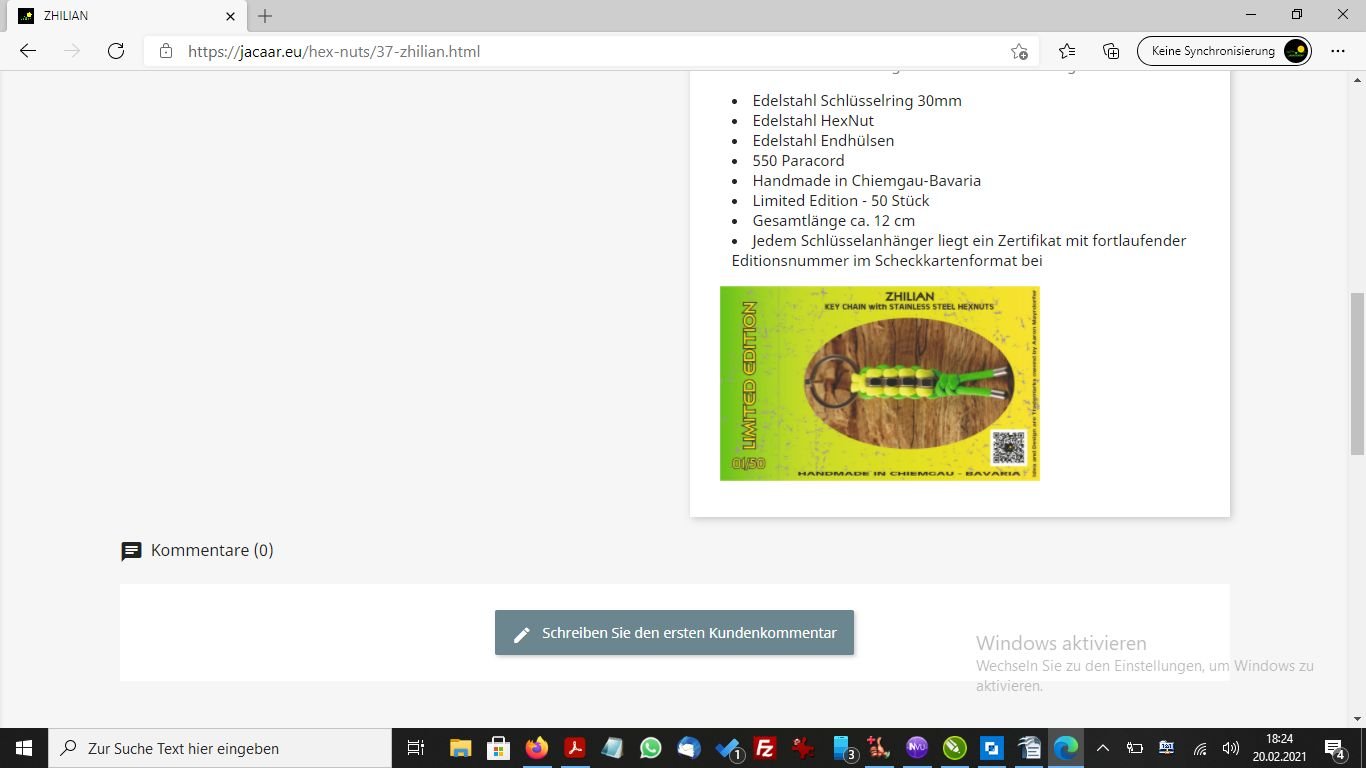Open Wi-Fi network settings tray icon
The width and height of the screenshot is (1366, 768).
tap(1200, 748)
